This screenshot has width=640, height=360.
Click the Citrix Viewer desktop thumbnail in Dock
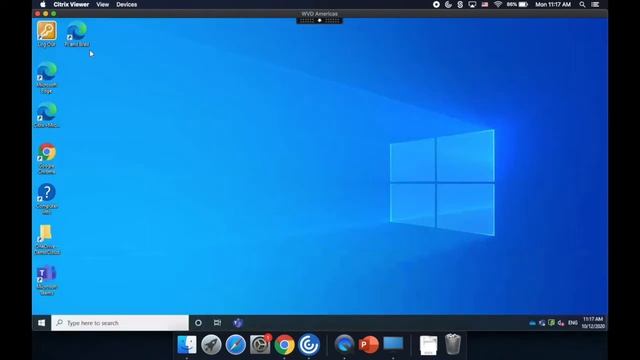pyautogui.click(x=393, y=344)
